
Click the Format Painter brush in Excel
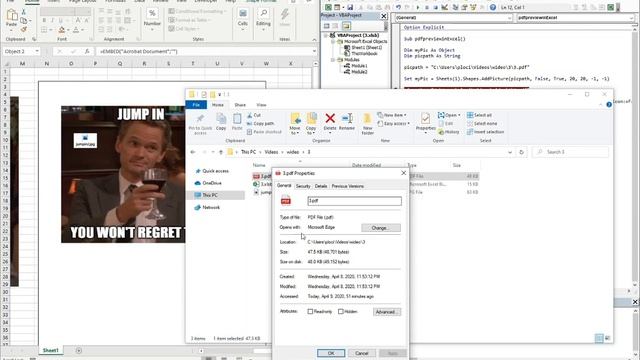(24, 29)
